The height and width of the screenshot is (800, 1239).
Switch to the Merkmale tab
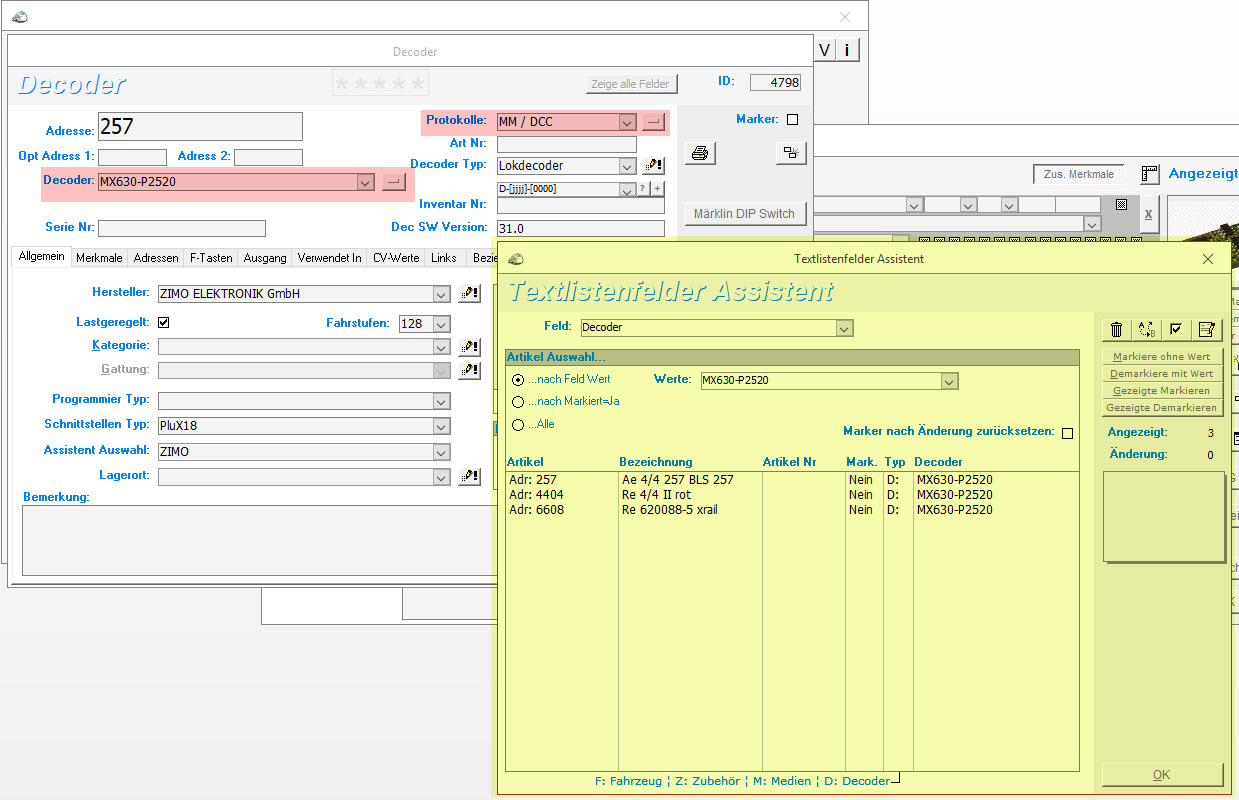pos(99,258)
